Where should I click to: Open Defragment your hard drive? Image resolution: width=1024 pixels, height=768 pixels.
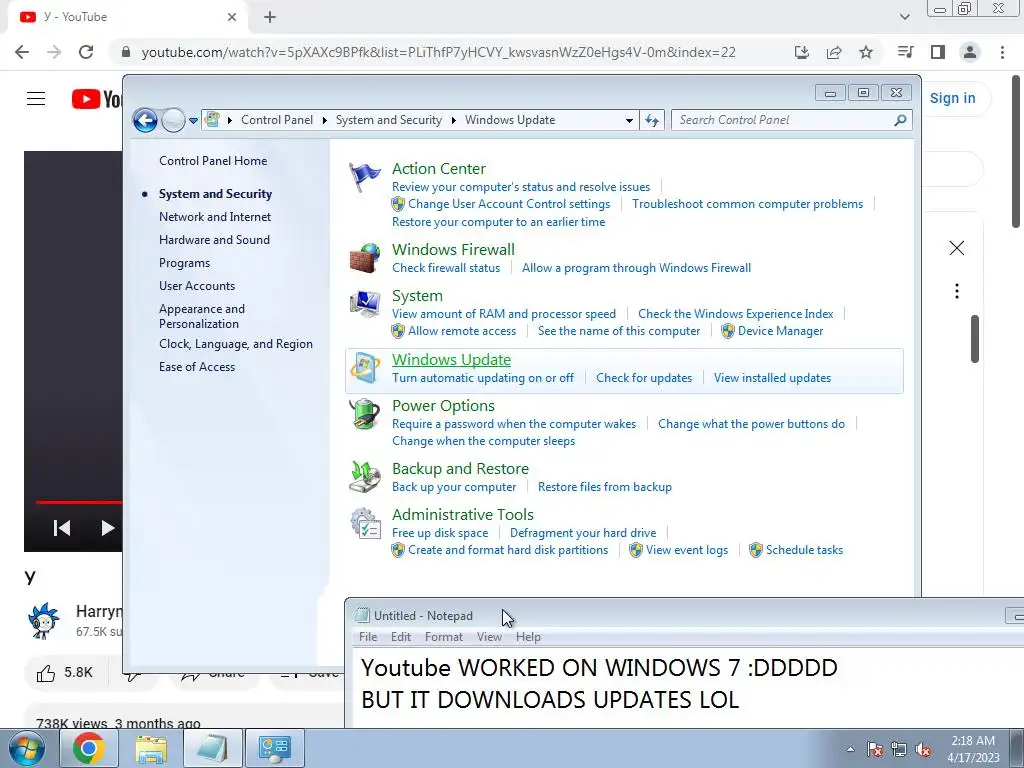(583, 533)
